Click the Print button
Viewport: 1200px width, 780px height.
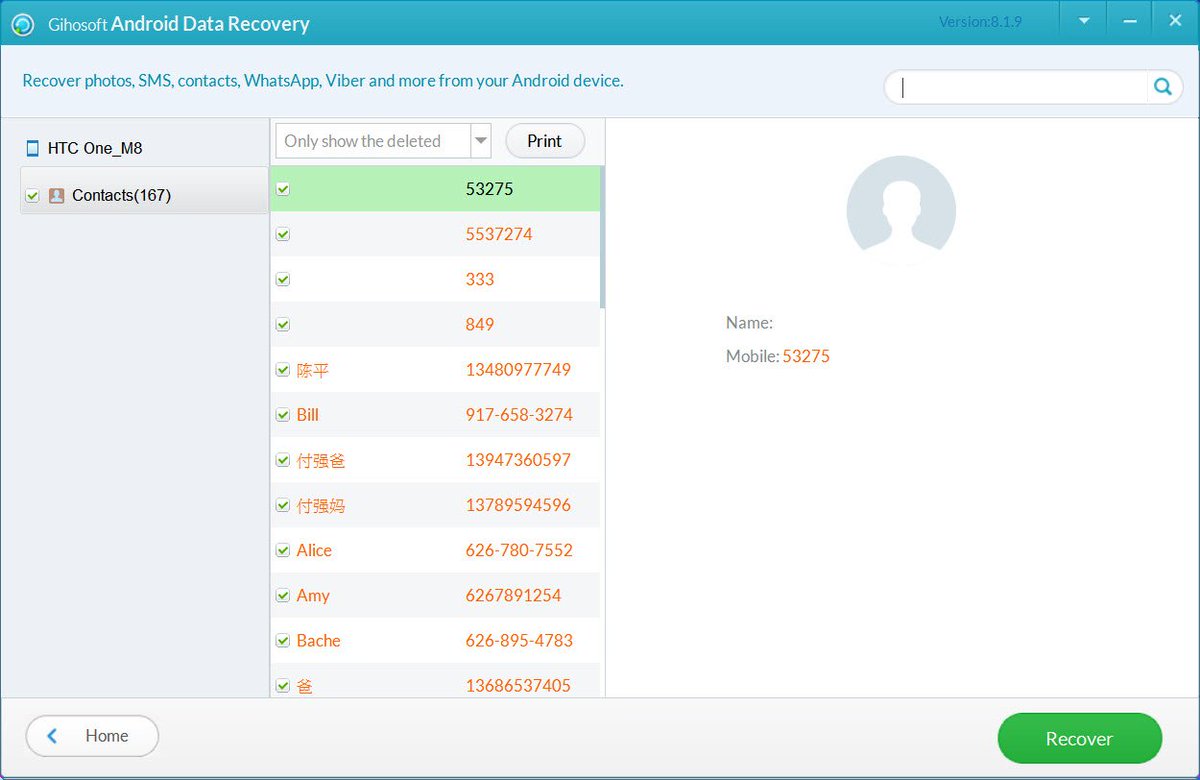(544, 141)
